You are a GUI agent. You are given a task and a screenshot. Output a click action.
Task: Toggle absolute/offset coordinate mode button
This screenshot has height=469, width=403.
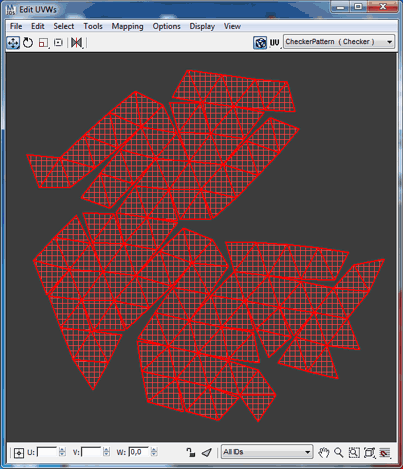coord(19,453)
